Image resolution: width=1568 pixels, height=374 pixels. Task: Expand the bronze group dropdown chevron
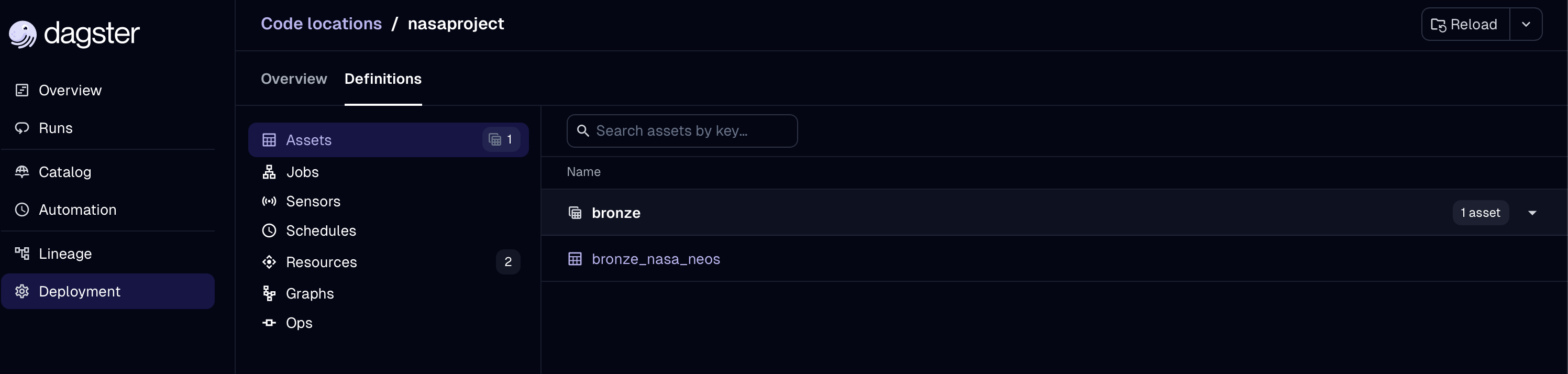1533,213
